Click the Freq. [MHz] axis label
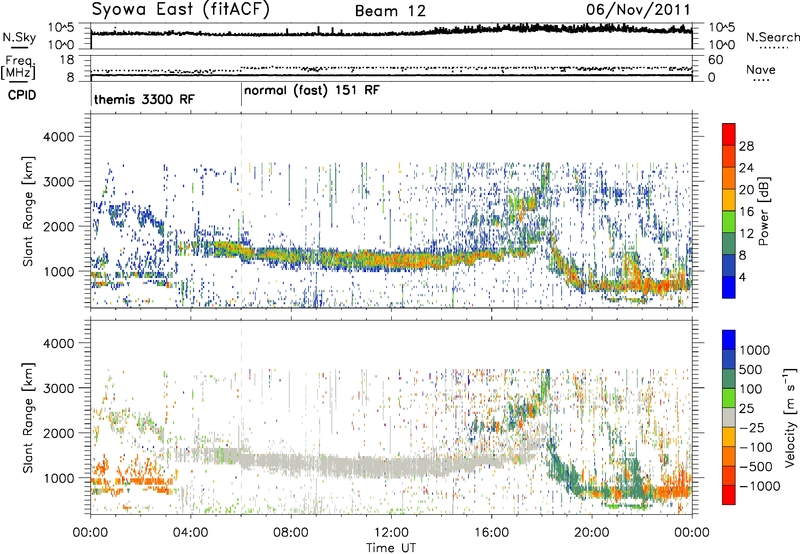Image resolution: width=800 pixels, height=554 pixels. coord(18,68)
